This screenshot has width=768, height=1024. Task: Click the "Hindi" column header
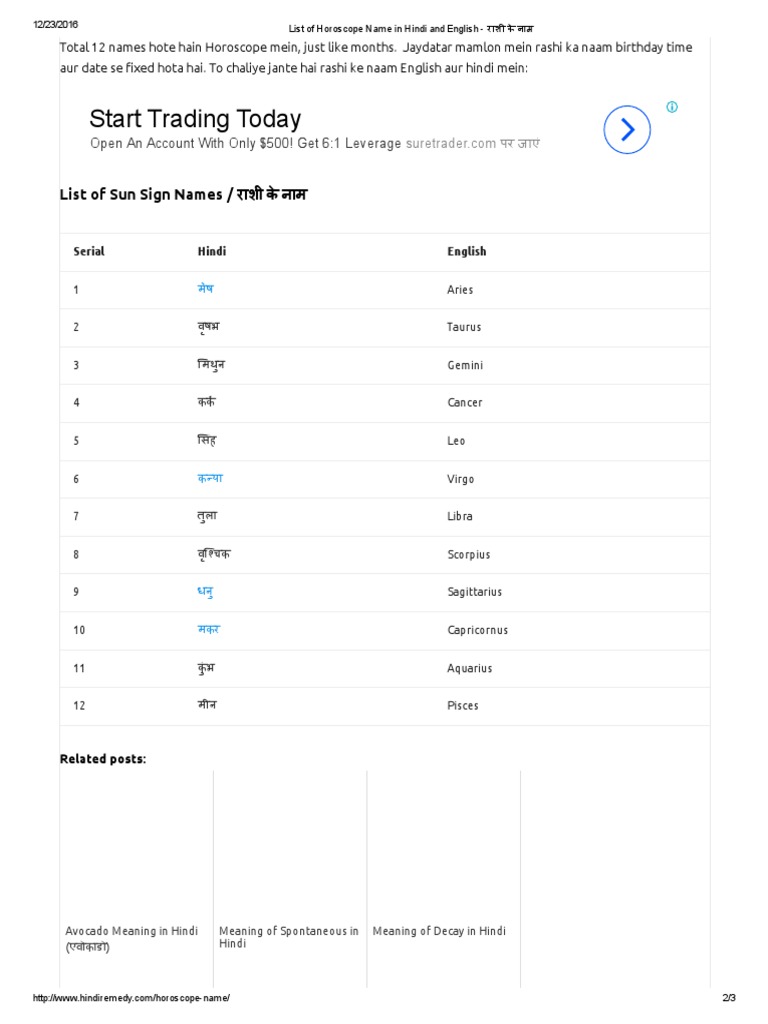tap(212, 252)
